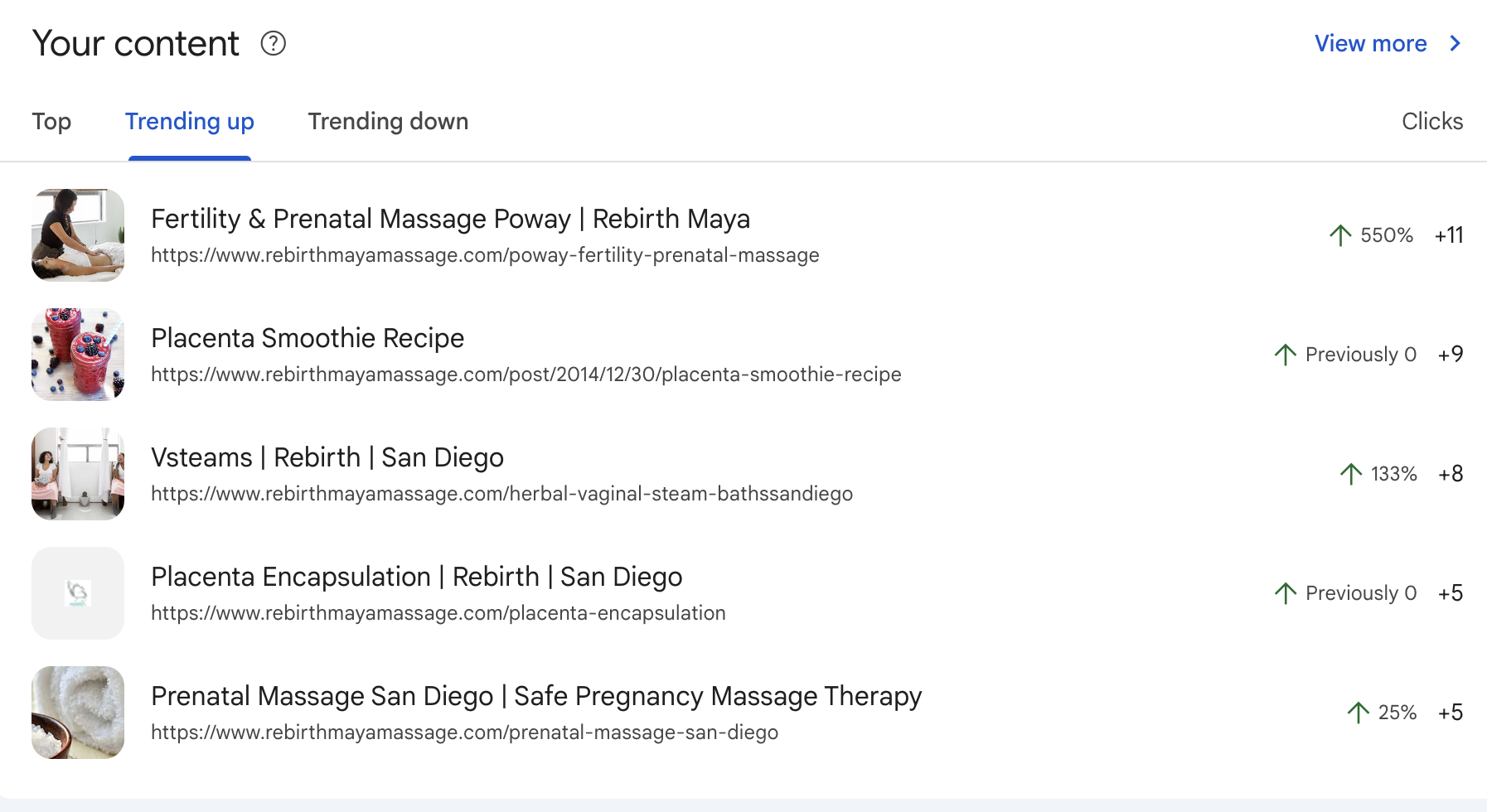Open the Placenta Smoothie Recipe title
Screen dimensions: 1487x812
308,338
